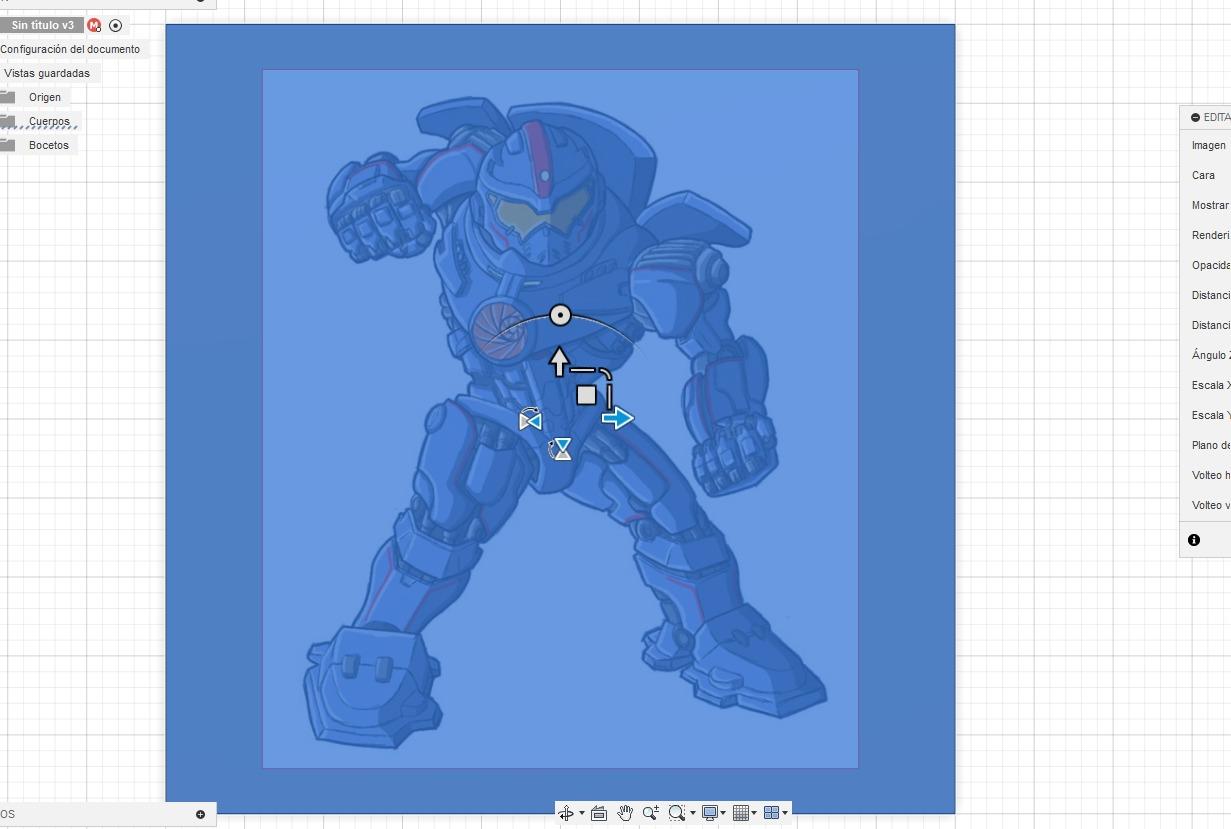Viewport: 1231px width, 829px height.
Task: Select 'Vistas guardadas' in the browser
Action: pos(47,73)
